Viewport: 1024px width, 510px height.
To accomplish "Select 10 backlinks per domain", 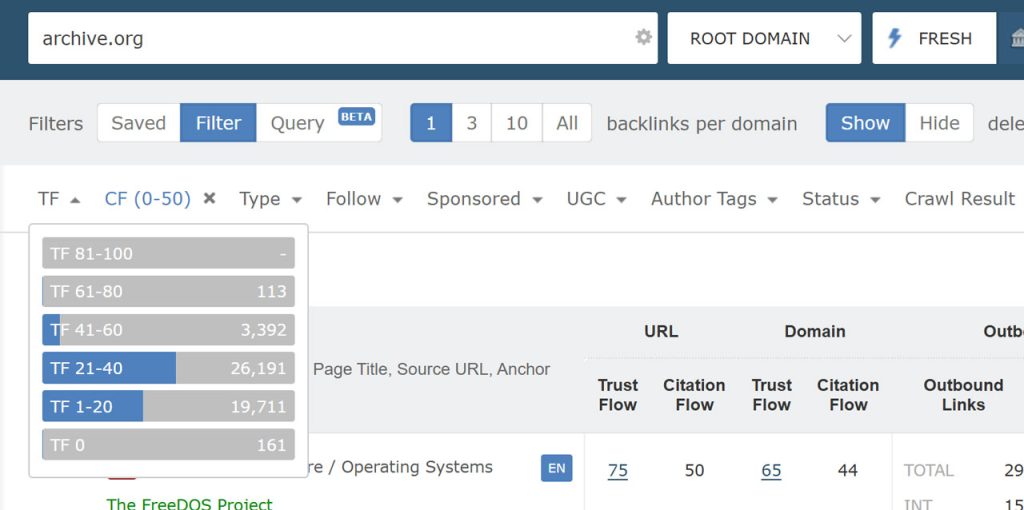I will [x=516, y=123].
